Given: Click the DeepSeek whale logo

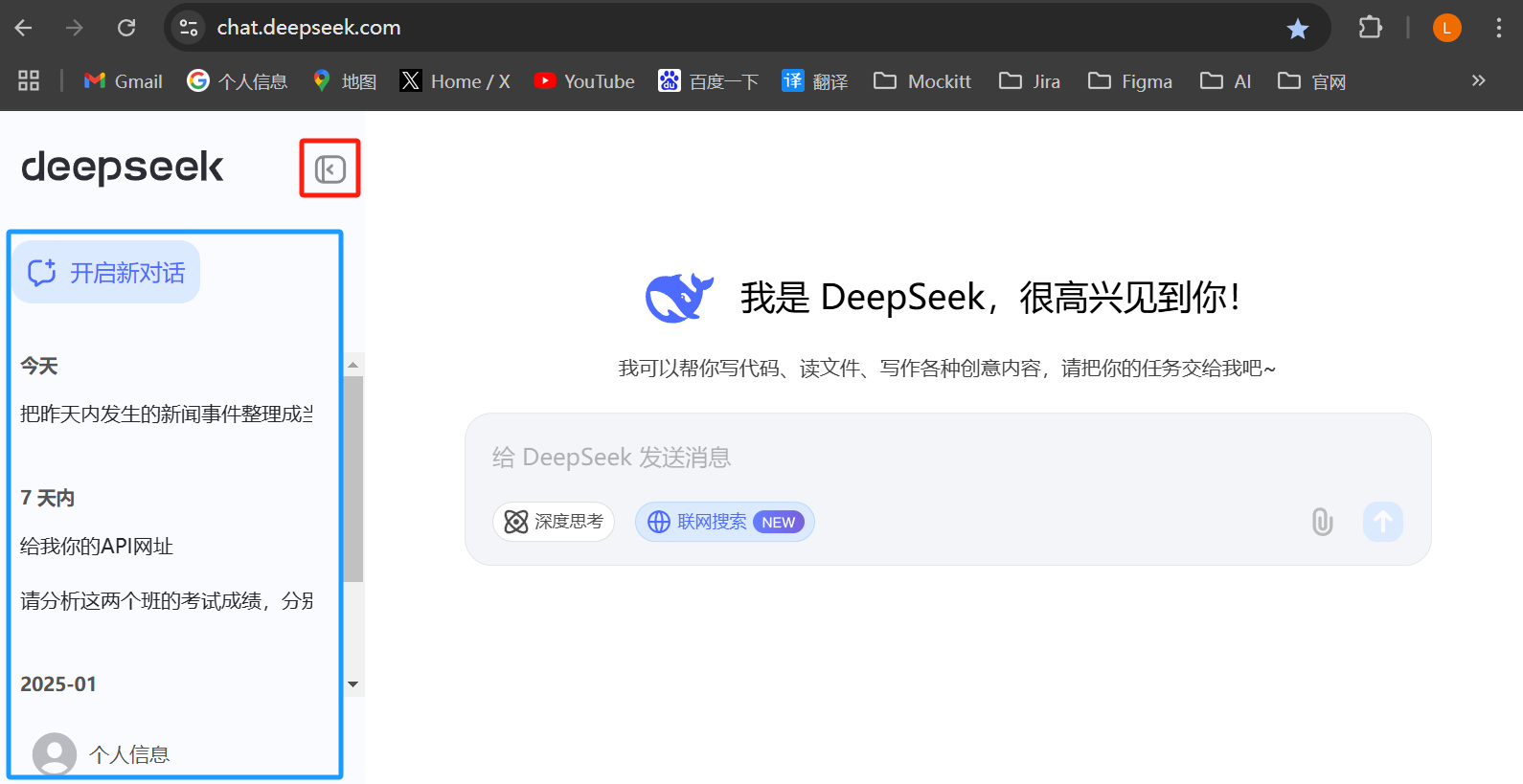Looking at the screenshot, I should click(679, 298).
